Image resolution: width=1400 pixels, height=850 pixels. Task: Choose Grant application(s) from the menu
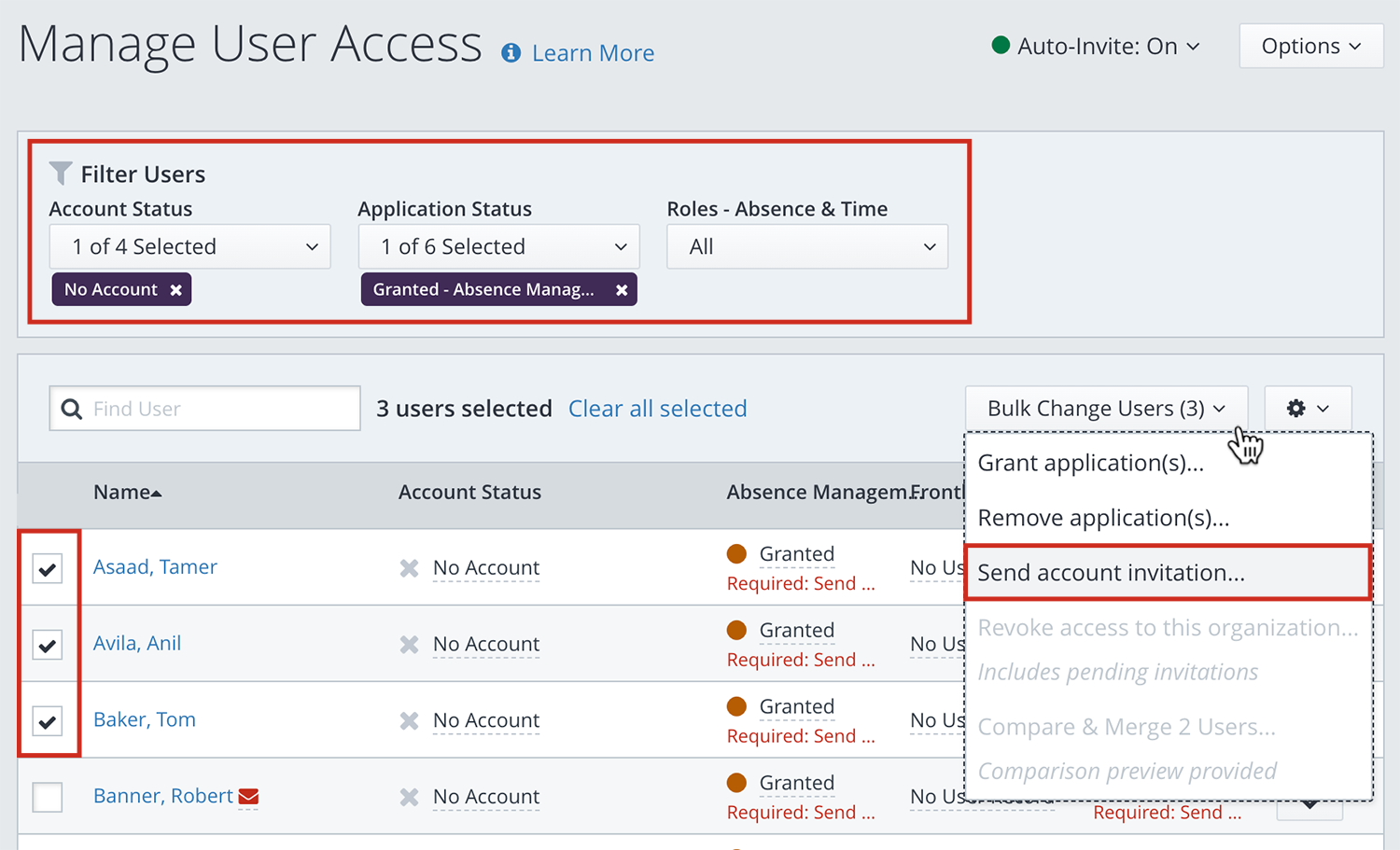tap(1090, 463)
